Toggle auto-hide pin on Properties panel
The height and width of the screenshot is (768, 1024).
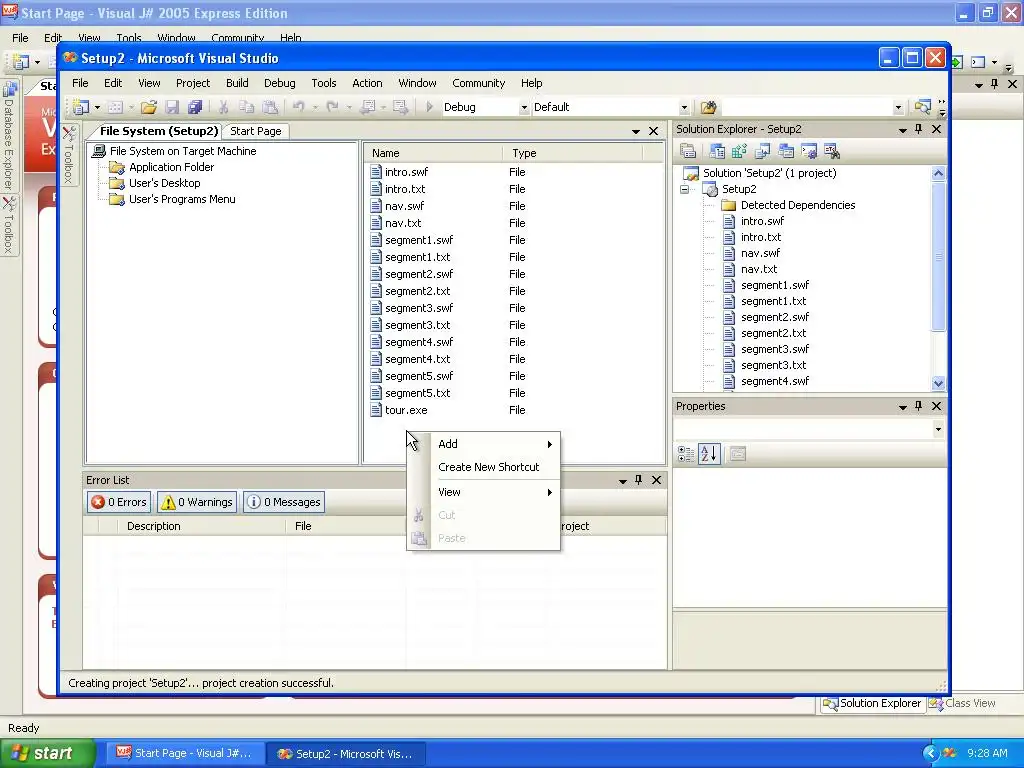[x=919, y=406]
